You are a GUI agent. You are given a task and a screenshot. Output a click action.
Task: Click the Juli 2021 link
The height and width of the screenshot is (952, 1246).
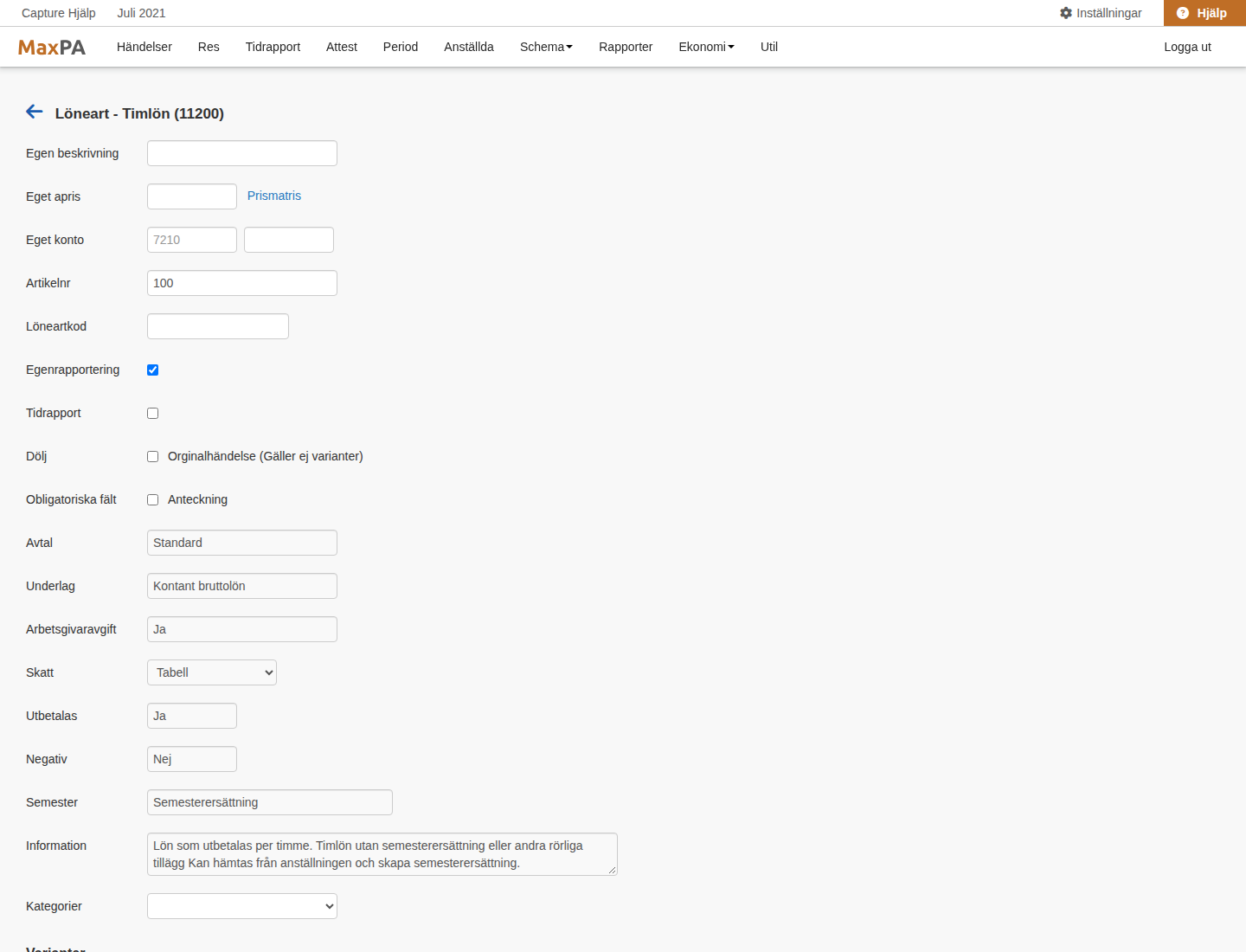pyautogui.click(x=141, y=13)
